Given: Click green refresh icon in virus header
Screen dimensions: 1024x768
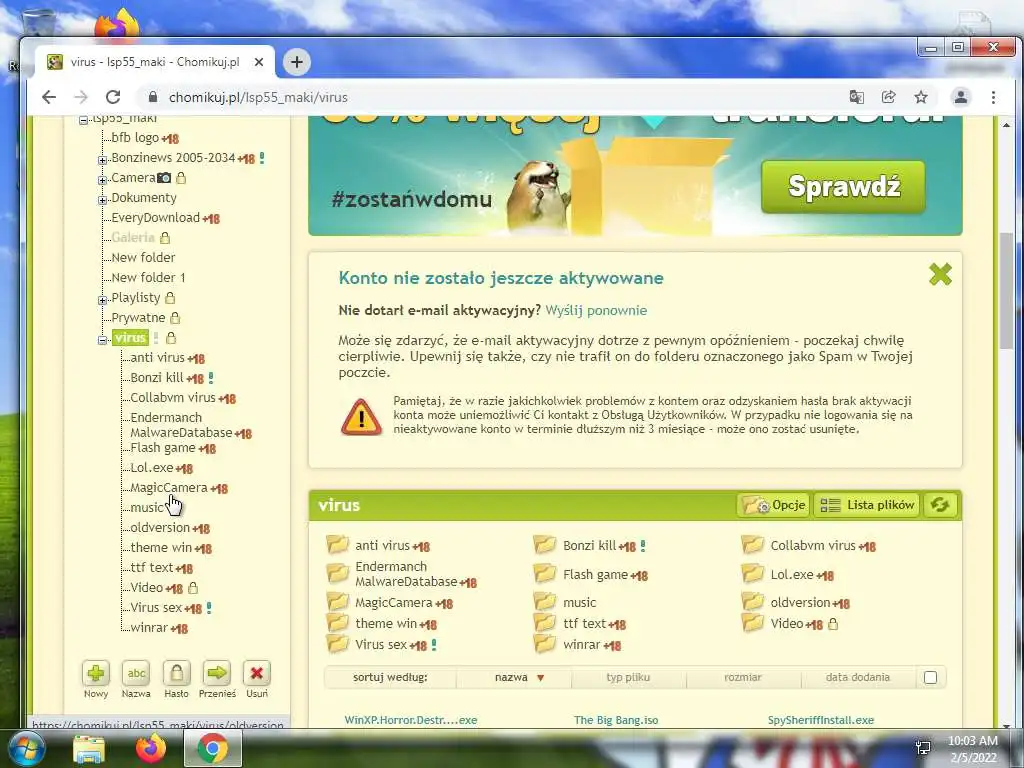Looking at the screenshot, I should [940, 505].
